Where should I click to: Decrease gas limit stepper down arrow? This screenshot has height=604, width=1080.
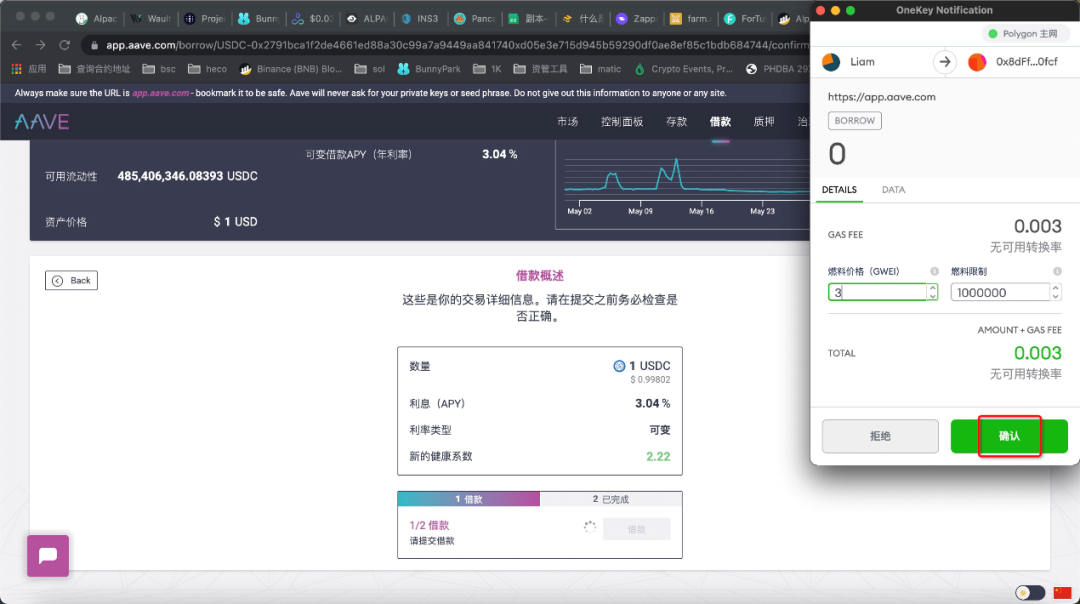pos(1055,296)
